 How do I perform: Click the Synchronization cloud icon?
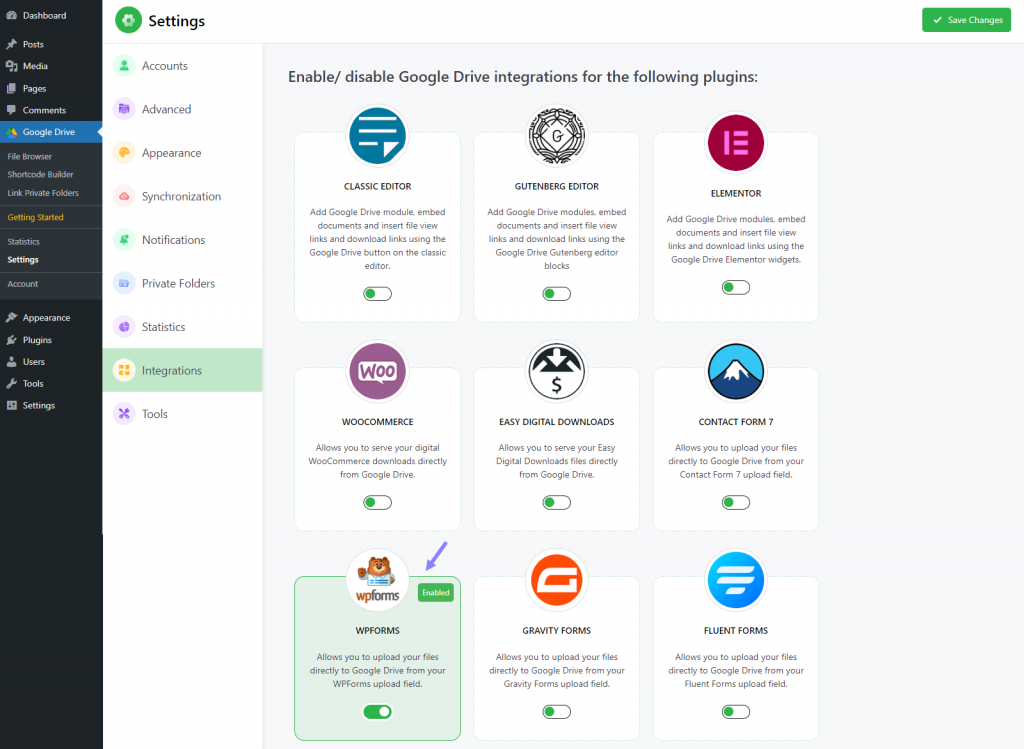coord(124,196)
